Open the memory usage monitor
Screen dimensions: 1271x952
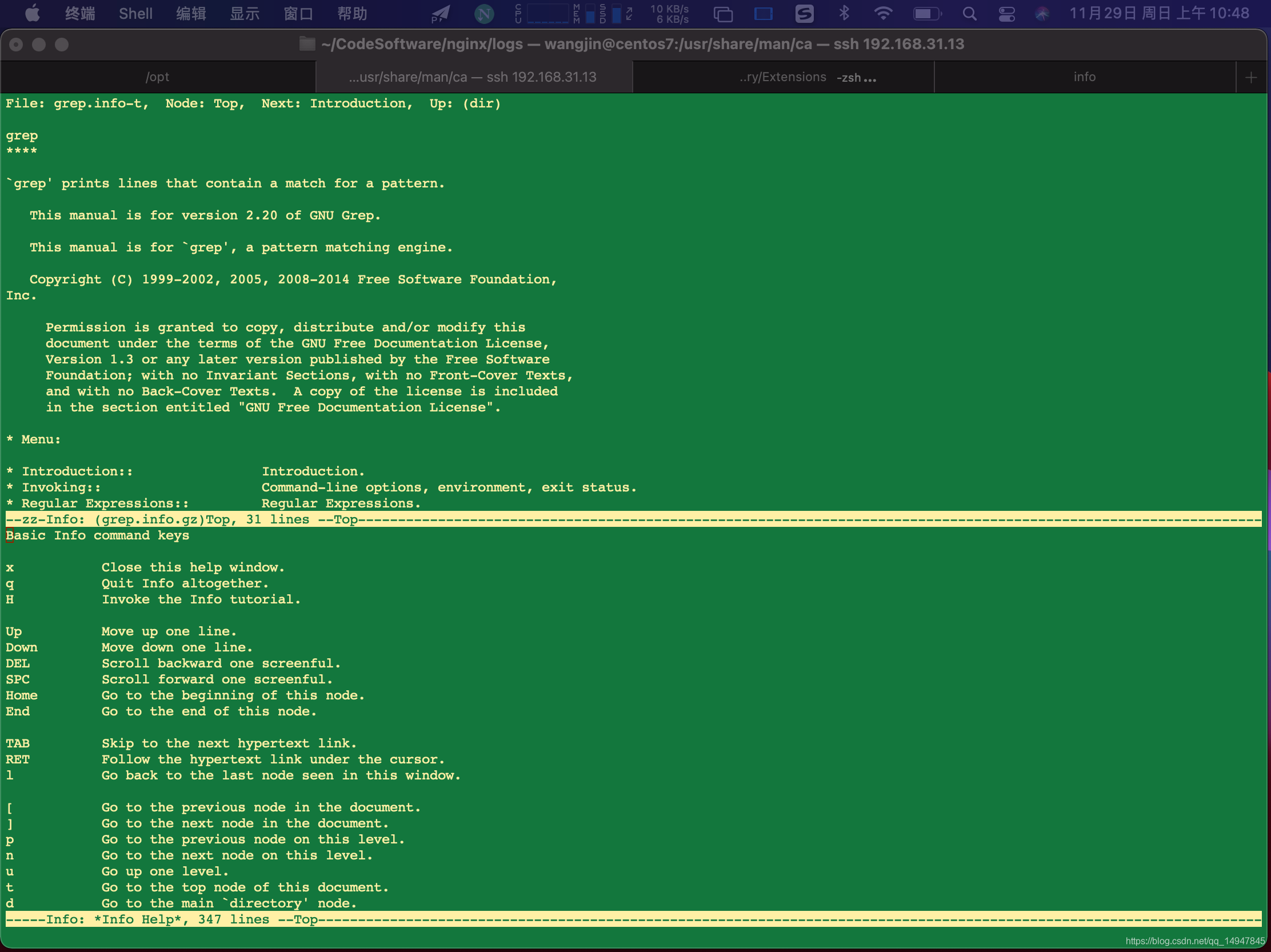tap(584, 14)
